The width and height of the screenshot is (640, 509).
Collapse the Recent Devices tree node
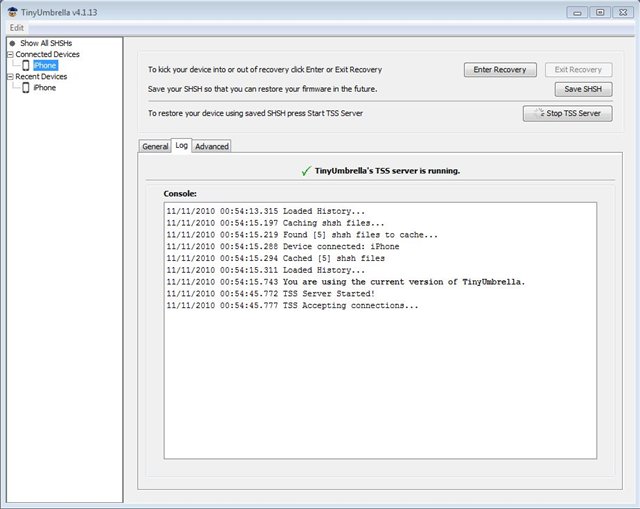(9, 76)
